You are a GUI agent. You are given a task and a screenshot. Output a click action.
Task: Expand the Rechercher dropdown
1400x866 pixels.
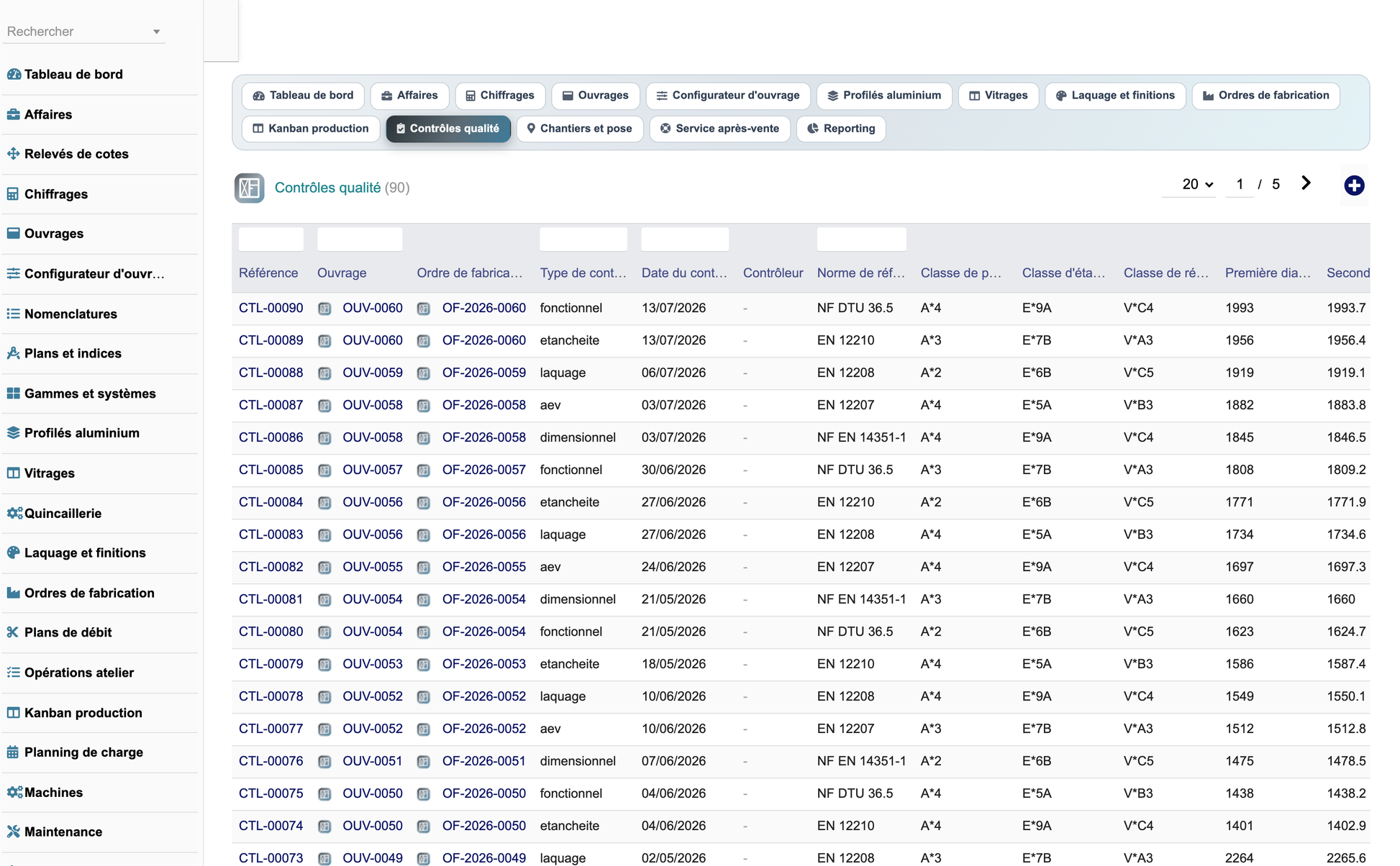156,32
